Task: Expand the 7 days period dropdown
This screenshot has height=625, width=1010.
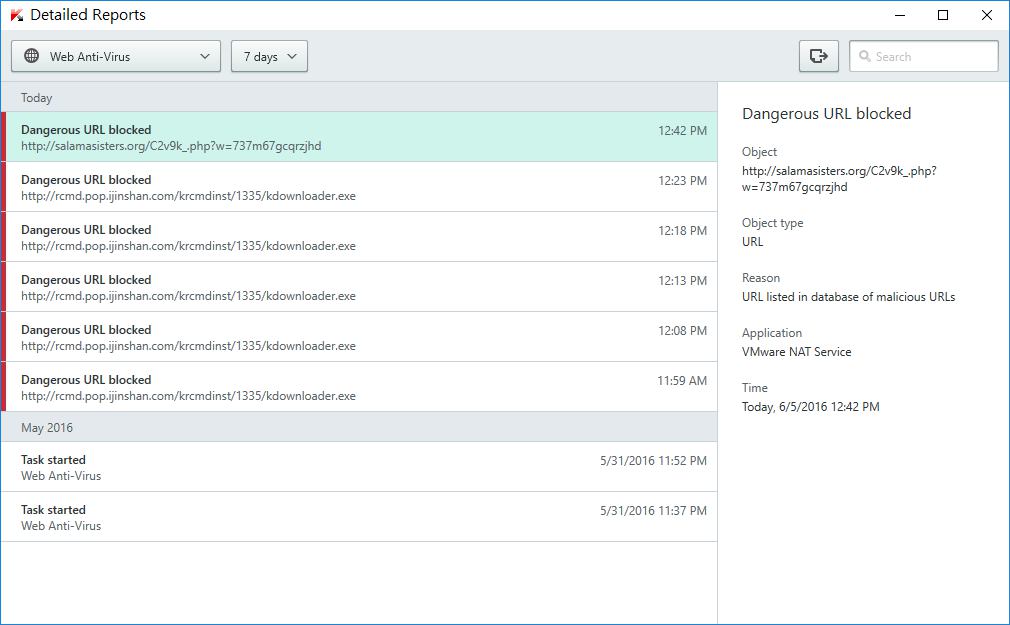Action: pyautogui.click(x=269, y=57)
